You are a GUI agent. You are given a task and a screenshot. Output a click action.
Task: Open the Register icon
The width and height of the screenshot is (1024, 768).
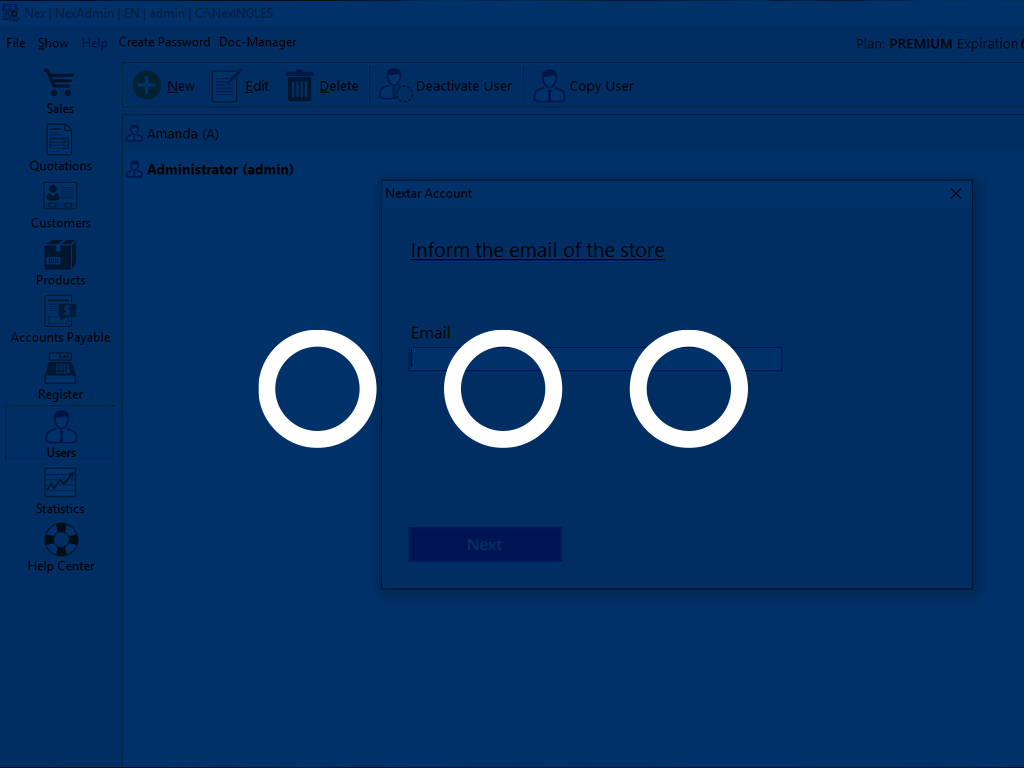click(x=60, y=375)
